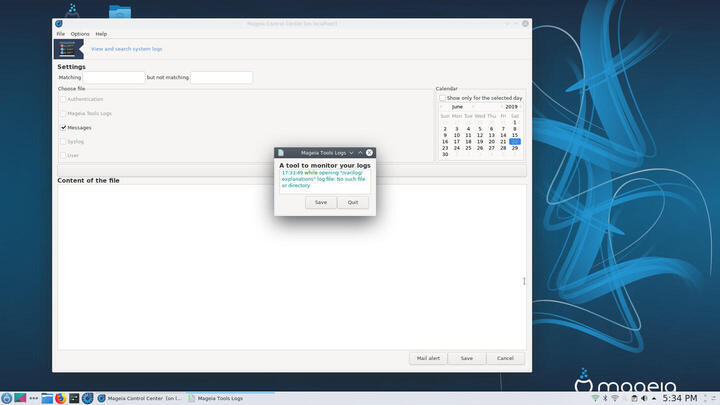
Task: Open the Help menu
Action: click(x=101, y=34)
